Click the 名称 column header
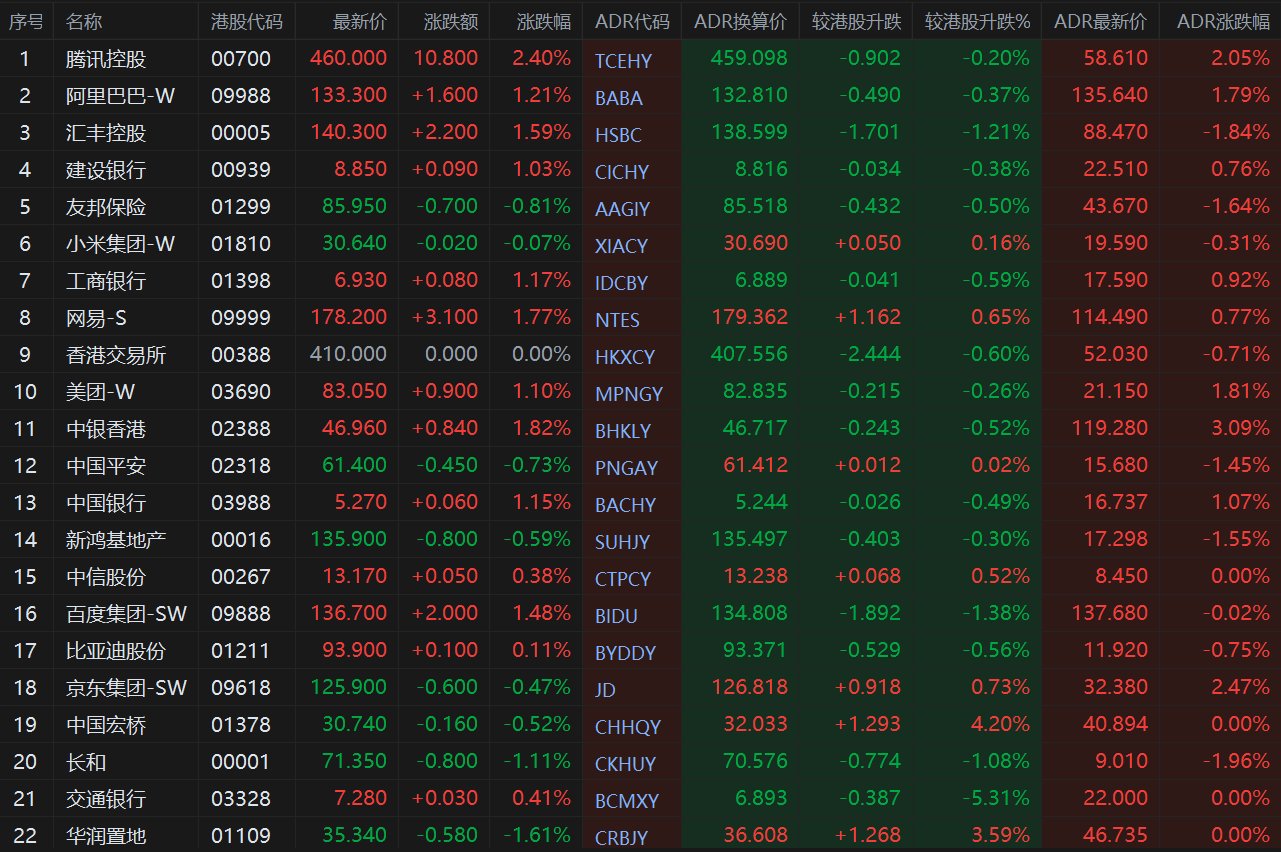The height and width of the screenshot is (852, 1281). [x=84, y=21]
